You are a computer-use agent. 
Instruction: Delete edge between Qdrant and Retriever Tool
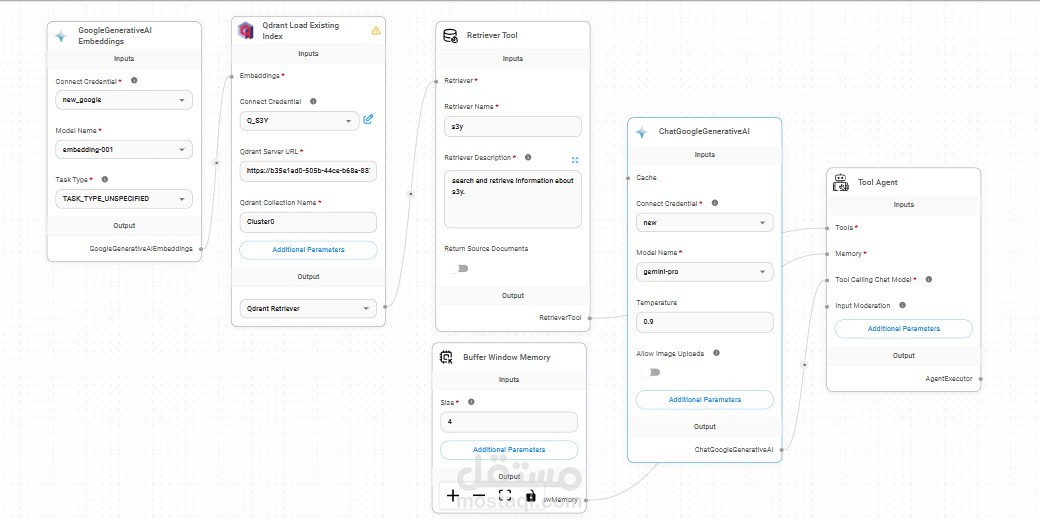coord(410,194)
